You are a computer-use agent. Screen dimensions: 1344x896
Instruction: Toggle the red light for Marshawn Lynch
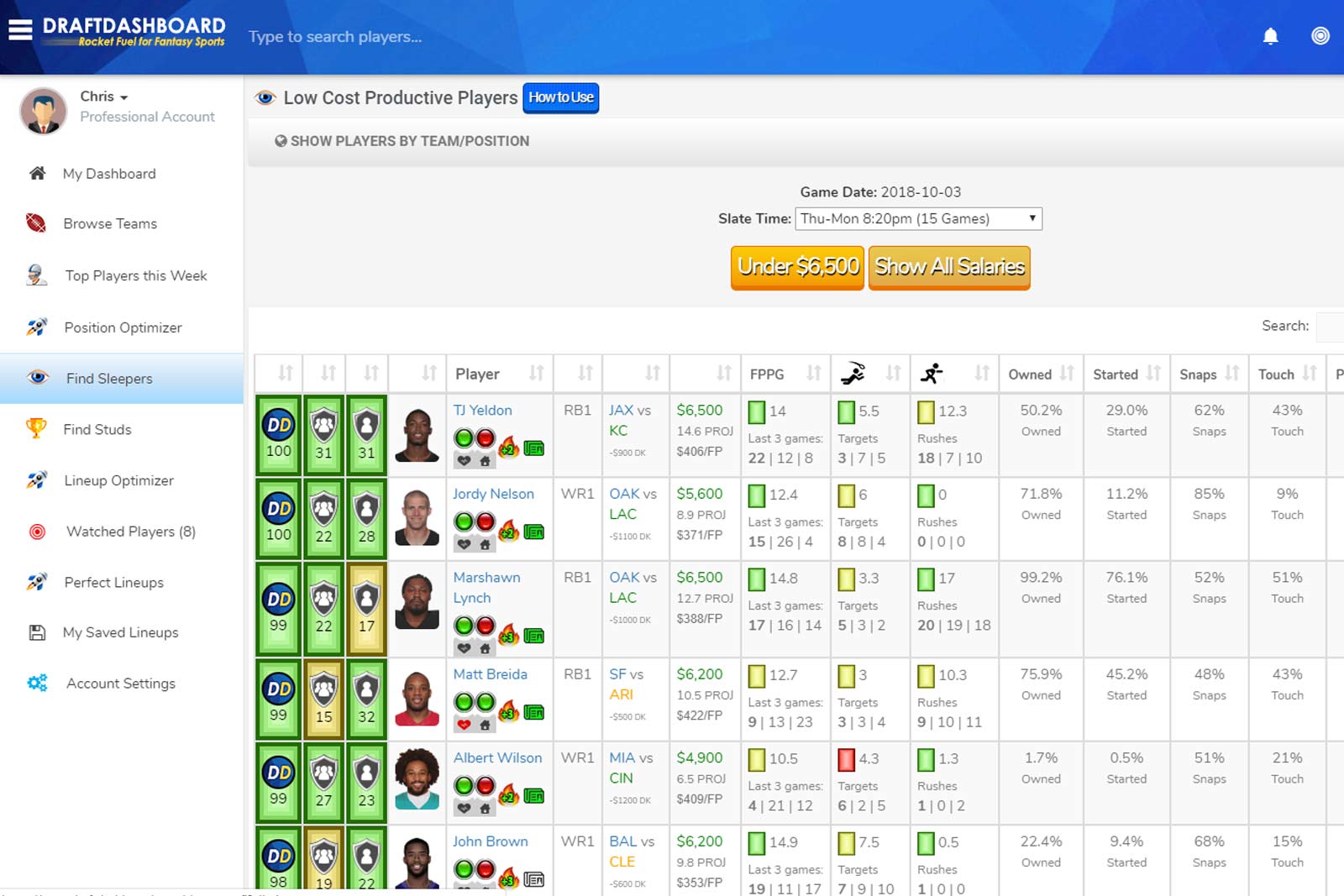486,626
